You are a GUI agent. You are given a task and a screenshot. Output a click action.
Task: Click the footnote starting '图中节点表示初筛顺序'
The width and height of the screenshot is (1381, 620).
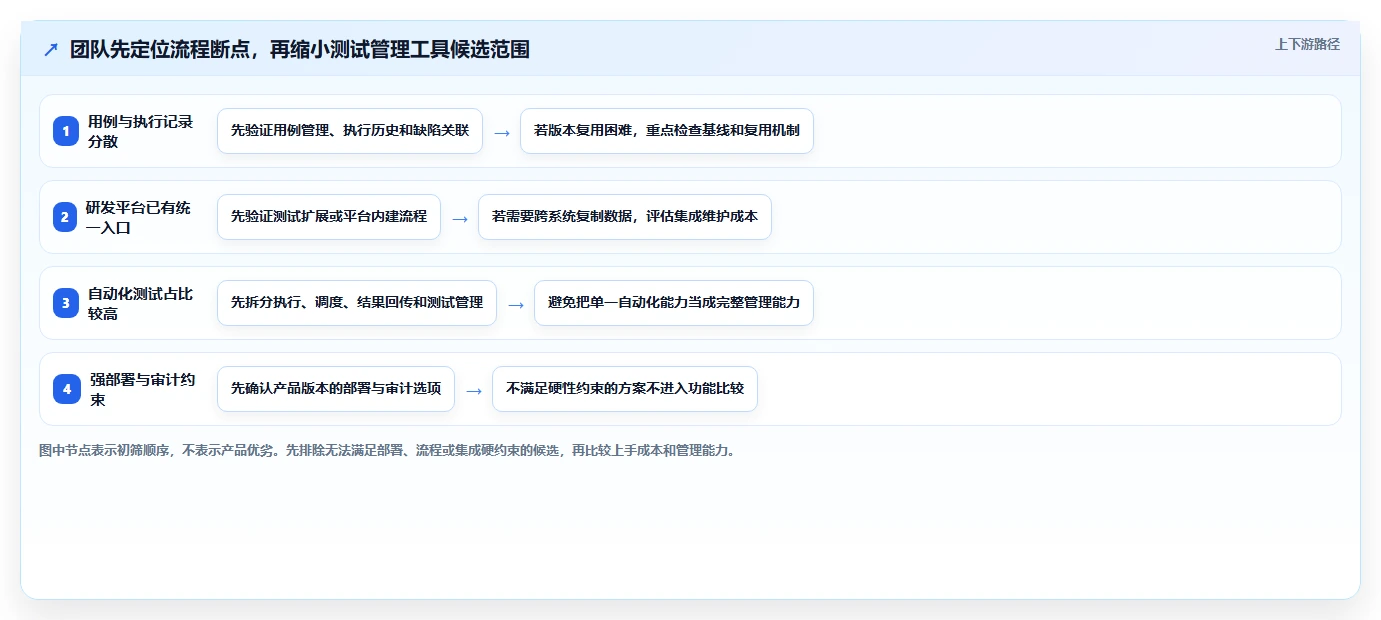click(389, 451)
